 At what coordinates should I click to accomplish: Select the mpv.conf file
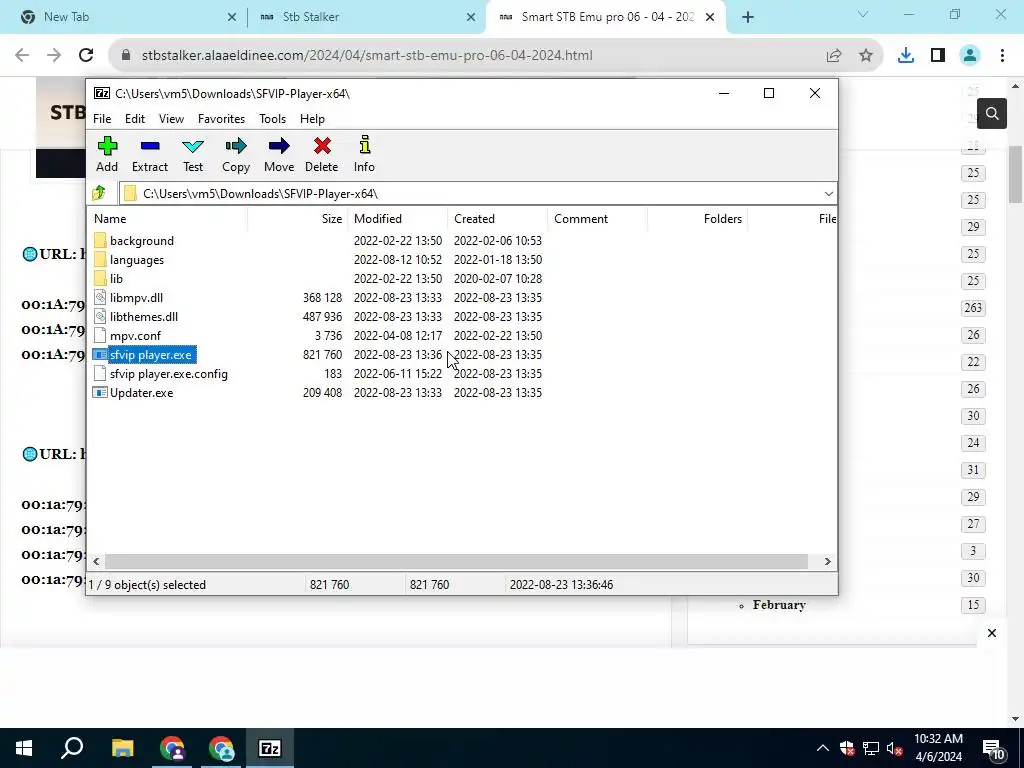pyautogui.click(x=135, y=336)
